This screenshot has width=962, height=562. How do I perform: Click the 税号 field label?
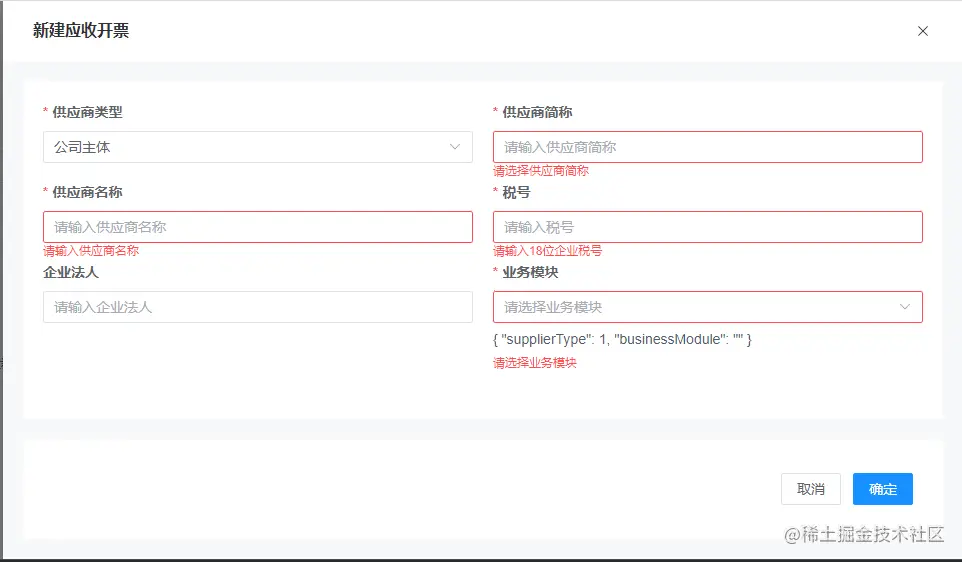516,192
